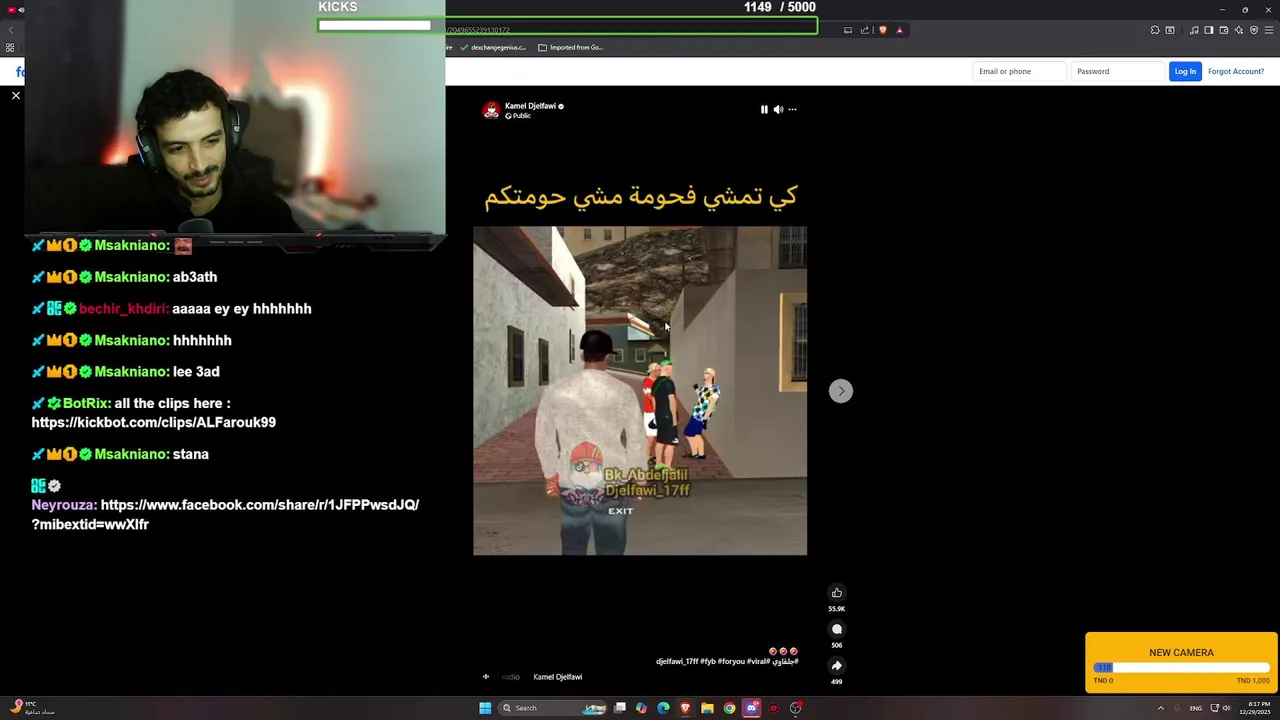Show hidden system tray icons chevron

click(x=1160, y=708)
